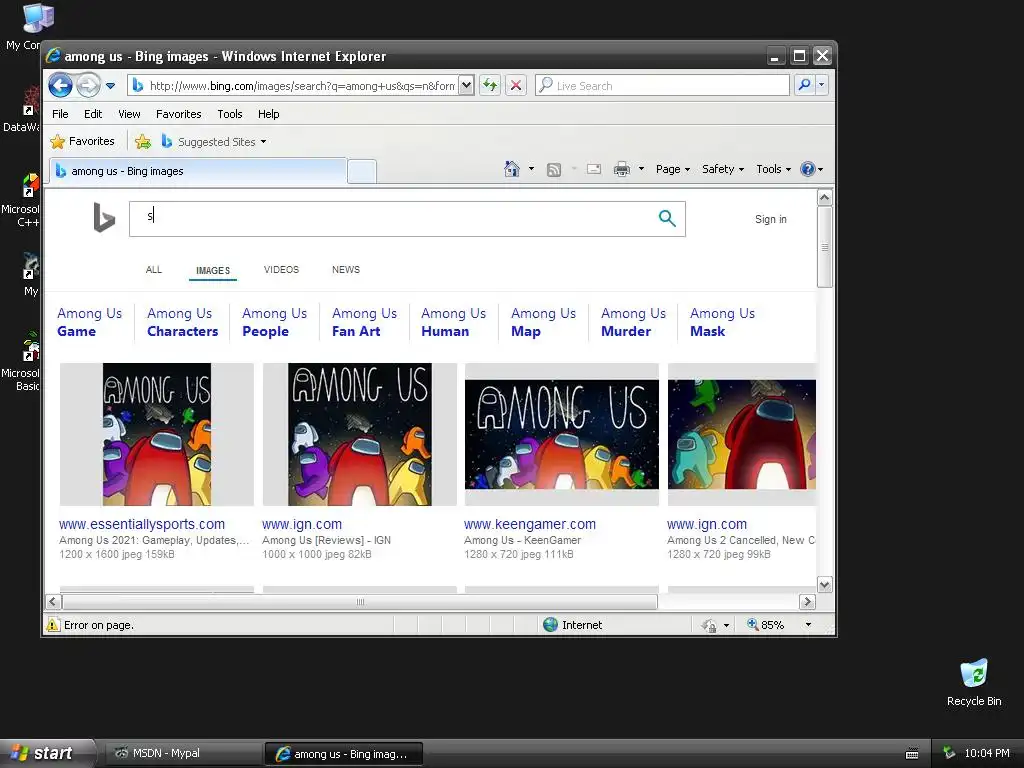The height and width of the screenshot is (768, 1024).
Task: Open the Tools menu in menu bar
Action: [x=229, y=114]
